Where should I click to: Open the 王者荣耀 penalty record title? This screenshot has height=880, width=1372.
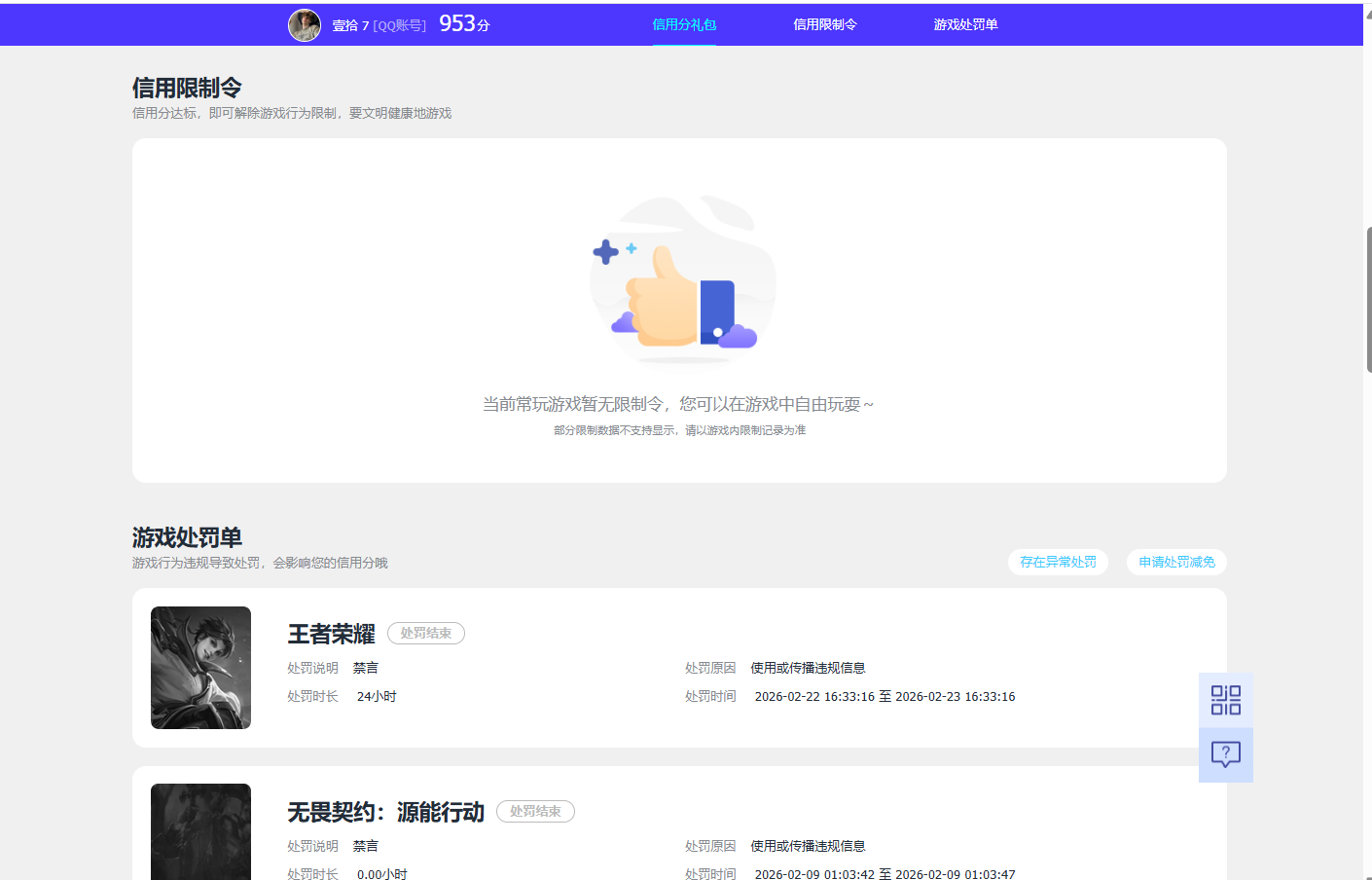(330, 633)
